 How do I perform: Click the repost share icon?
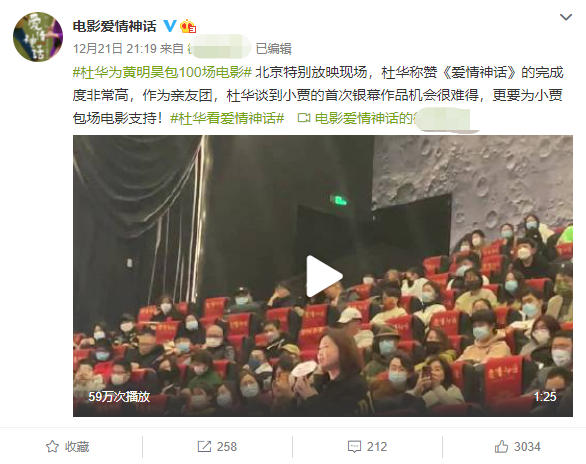tap(204, 446)
